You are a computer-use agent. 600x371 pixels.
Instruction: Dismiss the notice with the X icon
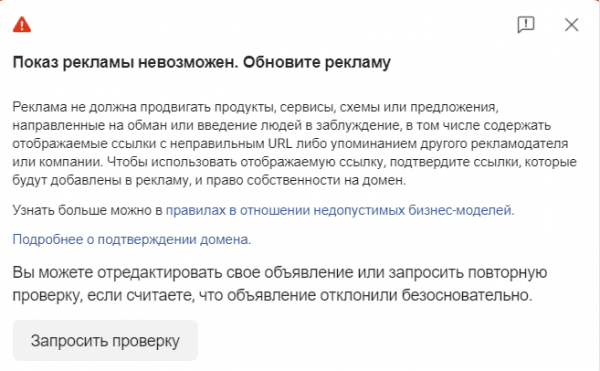572,25
